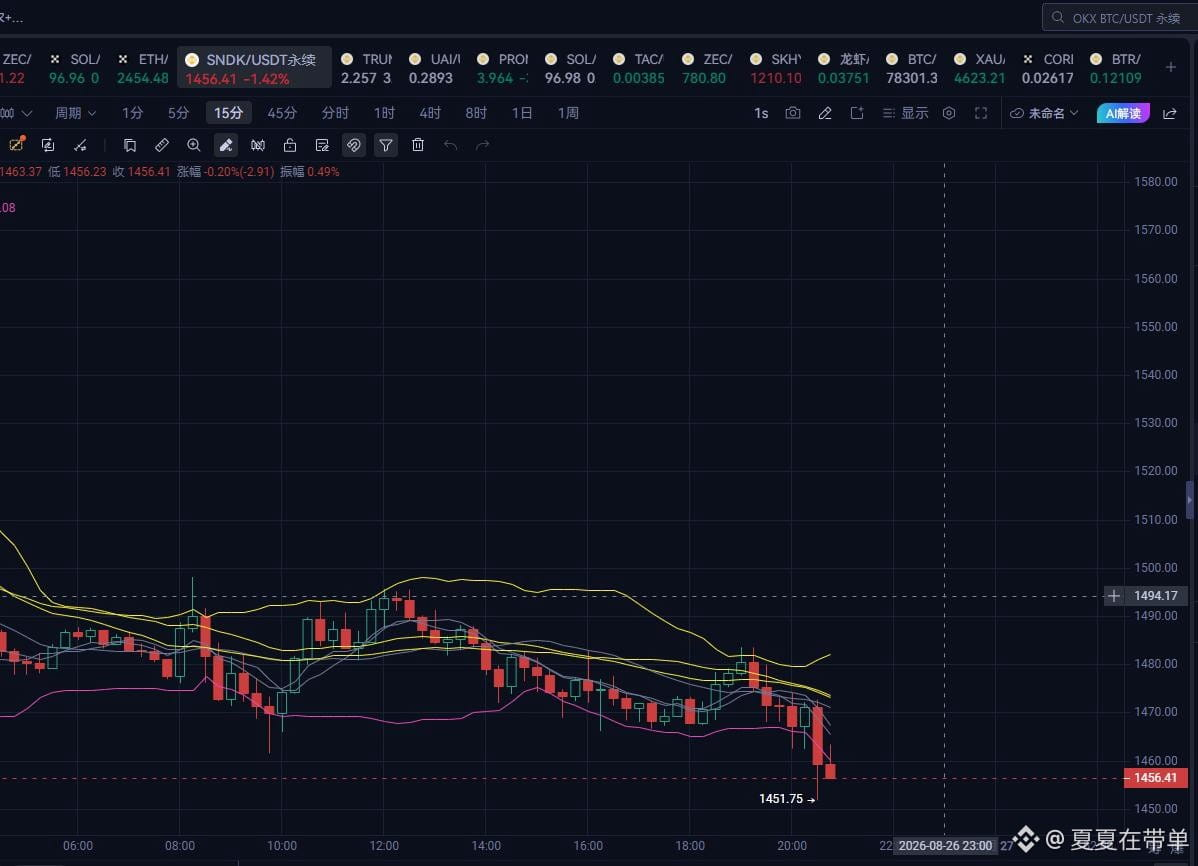Open the UAI/ 0.2893 symbol tab
The width and height of the screenshot is (1198, 866).
tap(434, 68)
